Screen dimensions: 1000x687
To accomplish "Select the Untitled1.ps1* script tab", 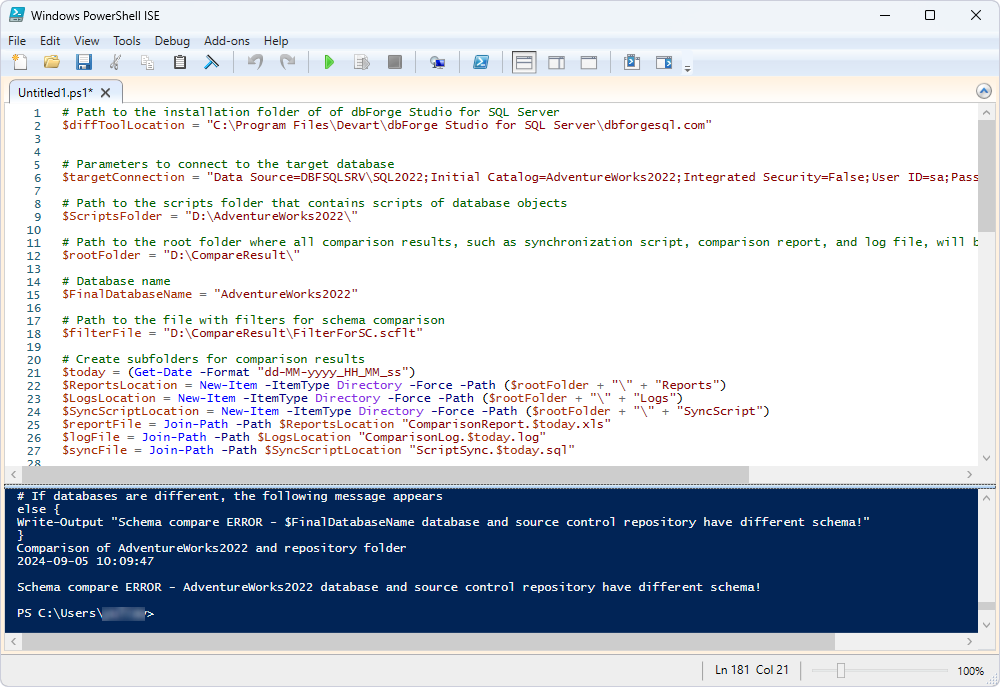I will point(55,92).
